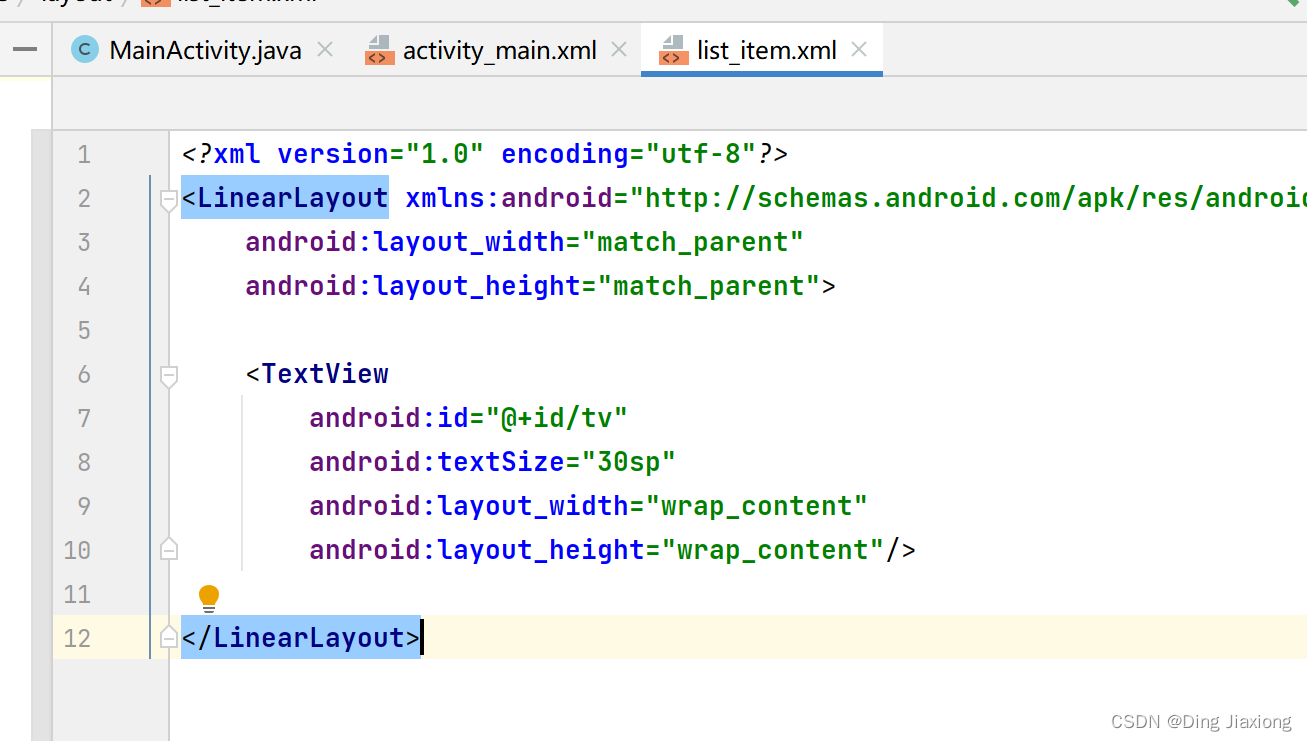
Task: Click the layout_height="match_parent" attribute
Action: [533, 286]
